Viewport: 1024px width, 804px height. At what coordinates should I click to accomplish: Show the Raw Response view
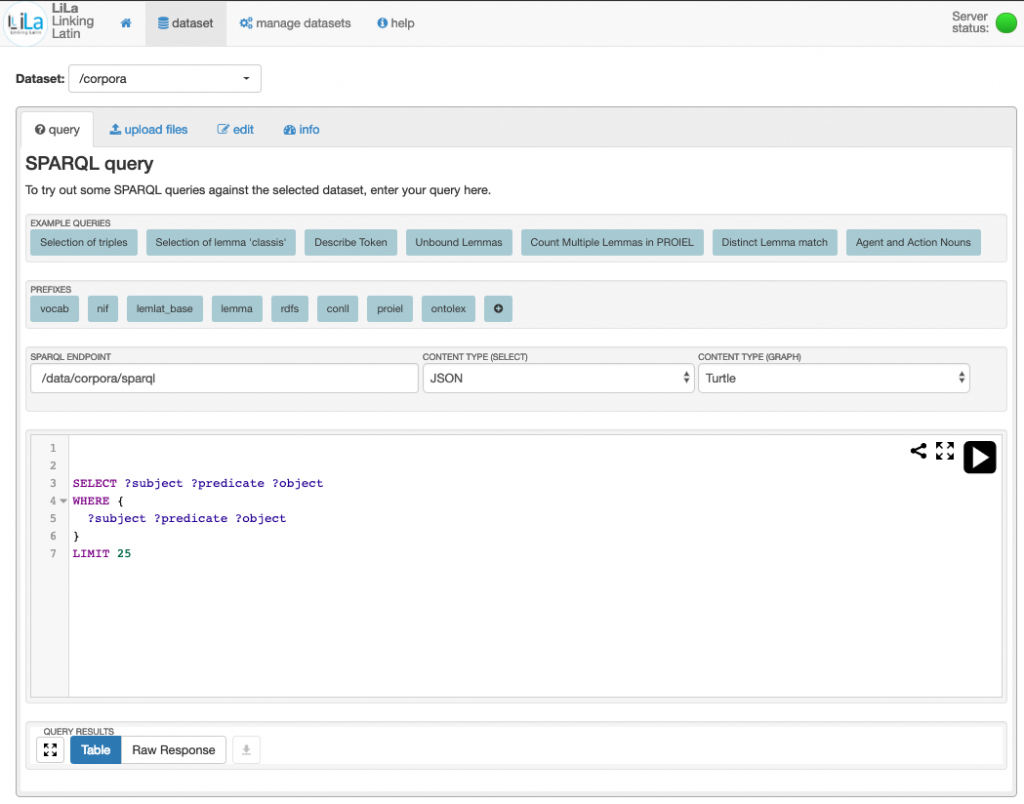click(x=174, y=750)
